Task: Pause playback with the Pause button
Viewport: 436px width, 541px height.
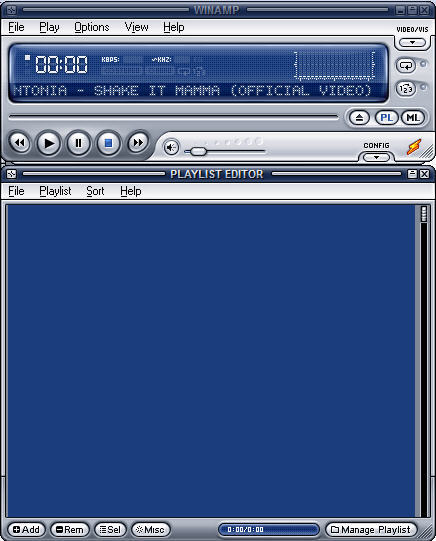Action: (79, 143)
